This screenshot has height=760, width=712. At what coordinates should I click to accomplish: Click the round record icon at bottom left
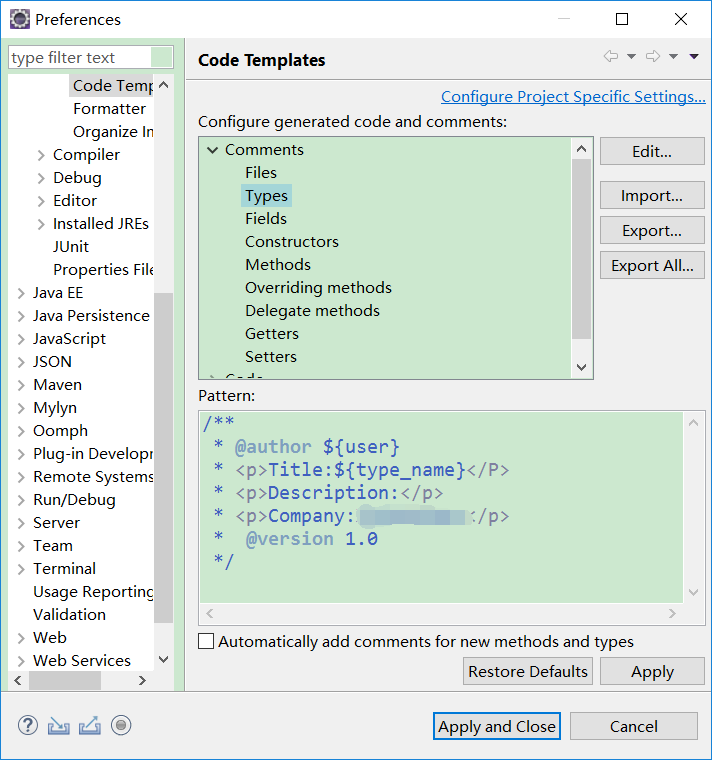pos(121,725)
